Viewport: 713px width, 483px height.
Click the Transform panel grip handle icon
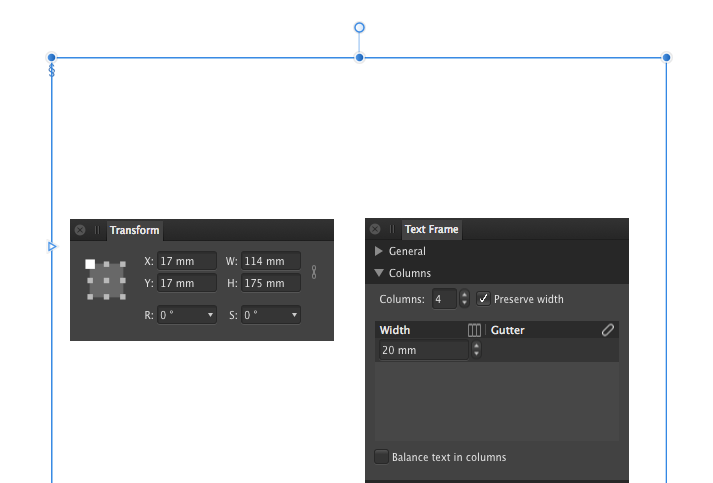click(97, 230)
